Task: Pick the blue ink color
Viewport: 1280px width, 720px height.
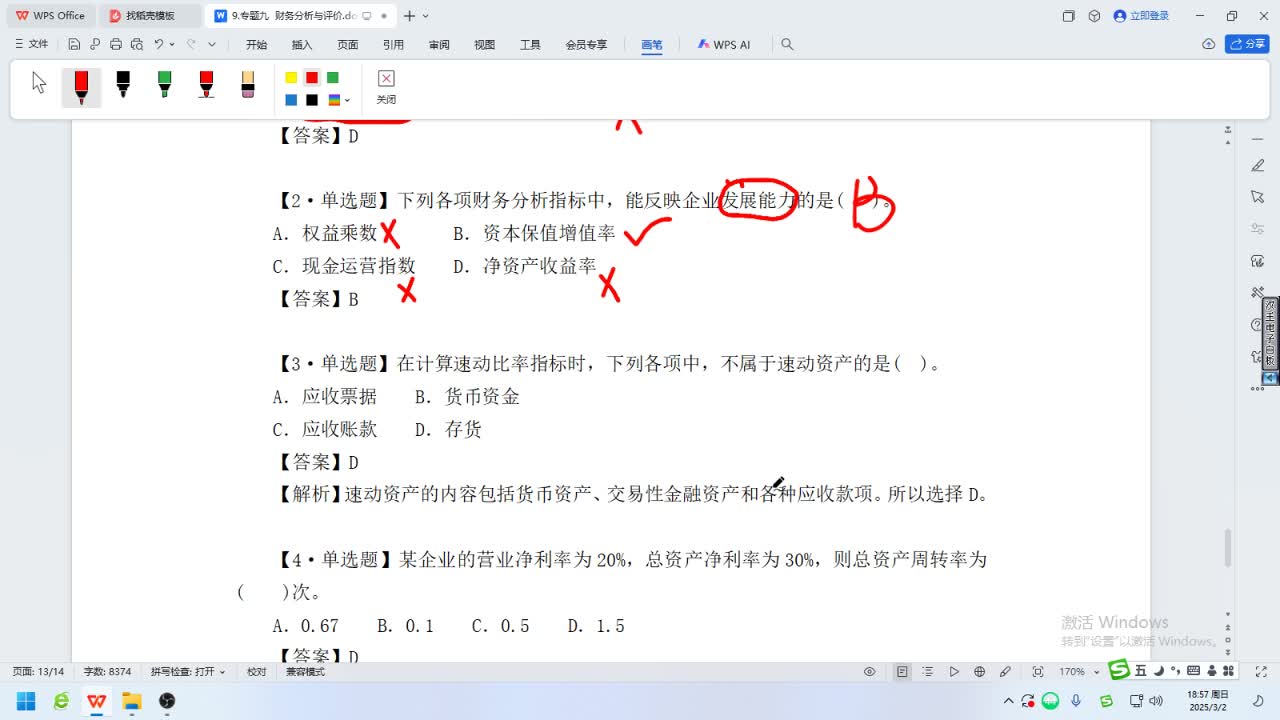Action: pyautogui.click(x=291, y=100)
